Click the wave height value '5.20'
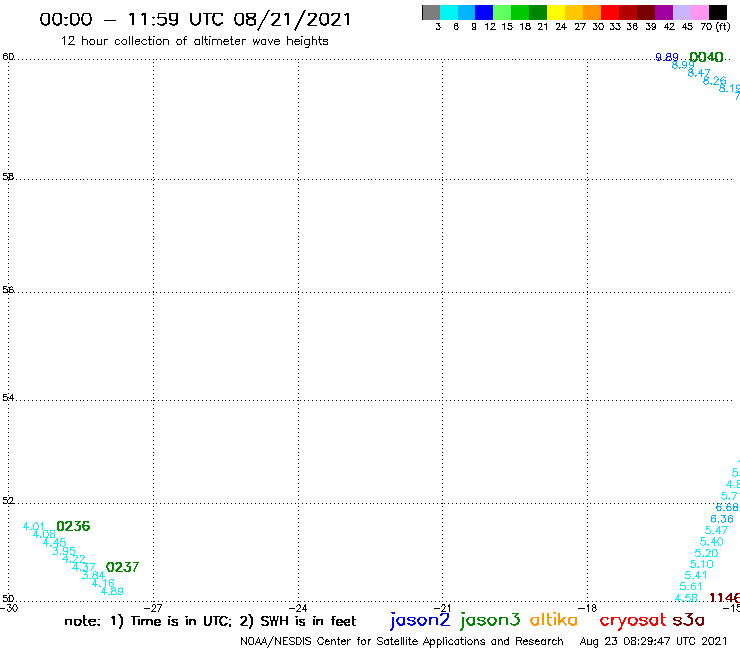The height and width of the screenshot is (650, 740). [x=706, y=553]
